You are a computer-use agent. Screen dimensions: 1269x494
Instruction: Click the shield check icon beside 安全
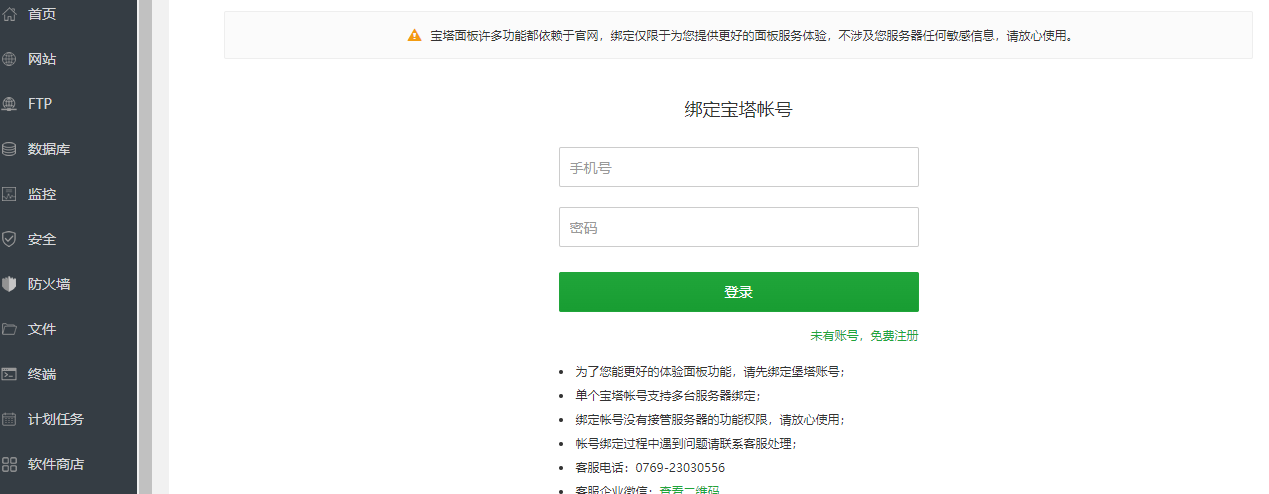[9, 239]
